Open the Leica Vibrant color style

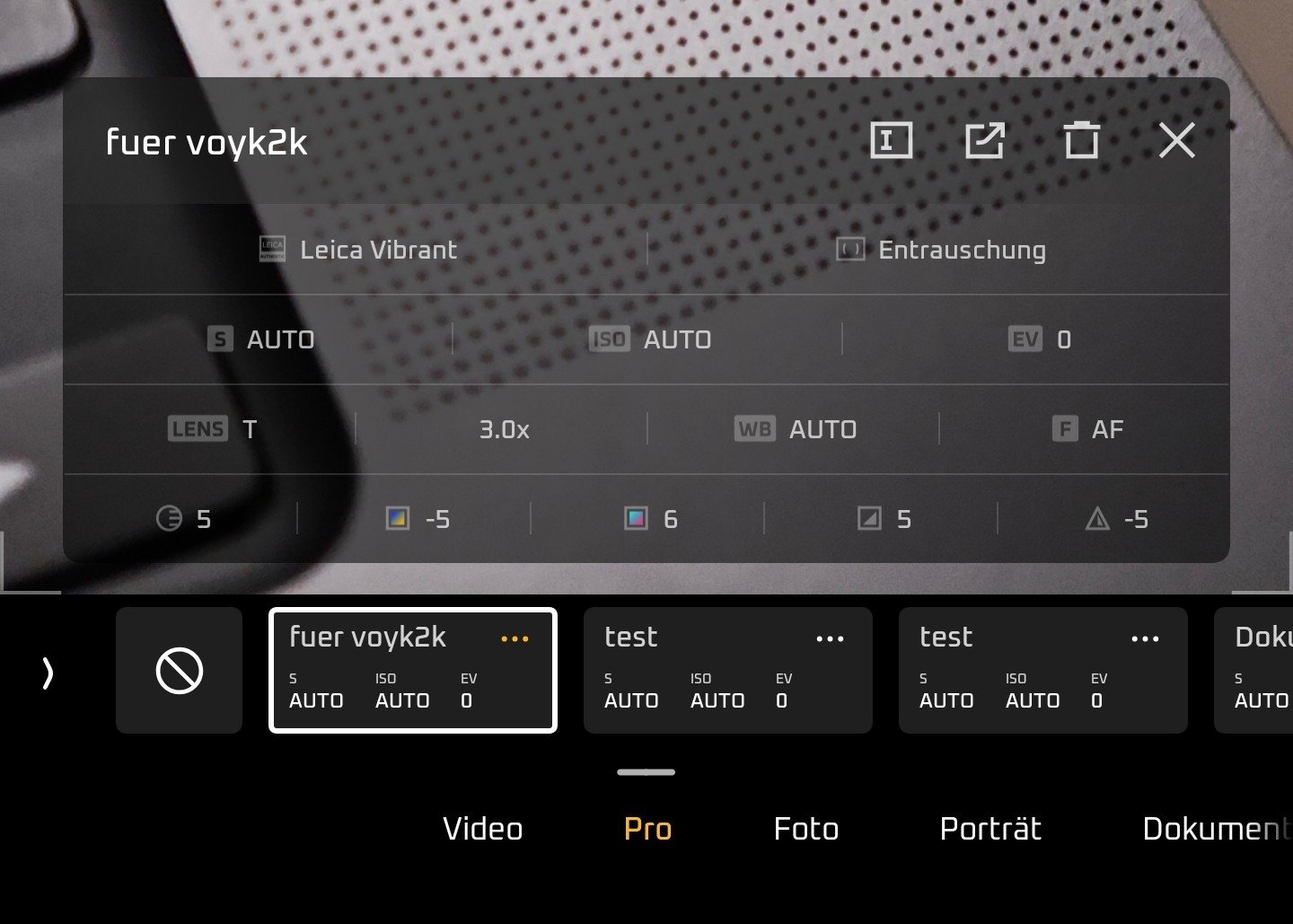(x=357, y=250)
